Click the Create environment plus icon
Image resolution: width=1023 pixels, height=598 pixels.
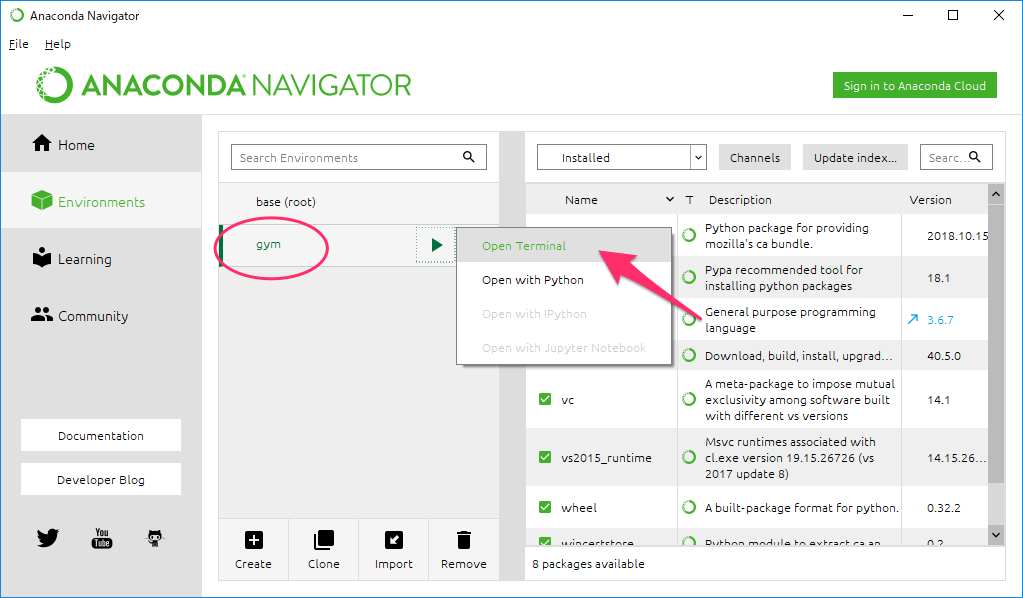254,540
